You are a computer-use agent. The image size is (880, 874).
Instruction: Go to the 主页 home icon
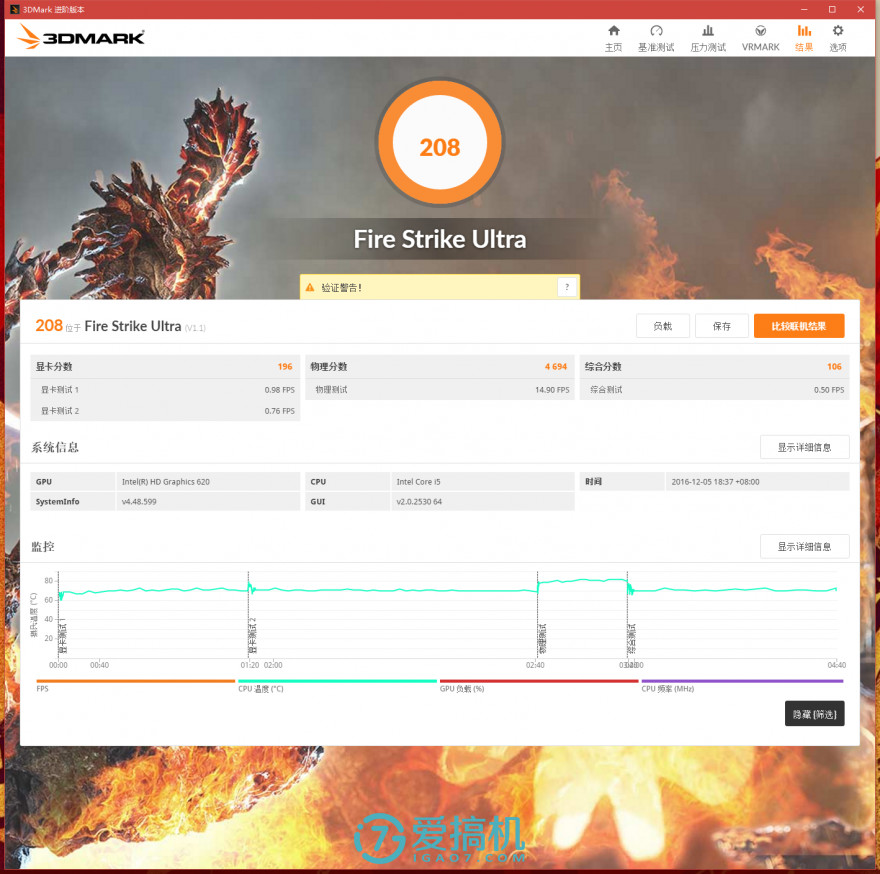[613, 32]
